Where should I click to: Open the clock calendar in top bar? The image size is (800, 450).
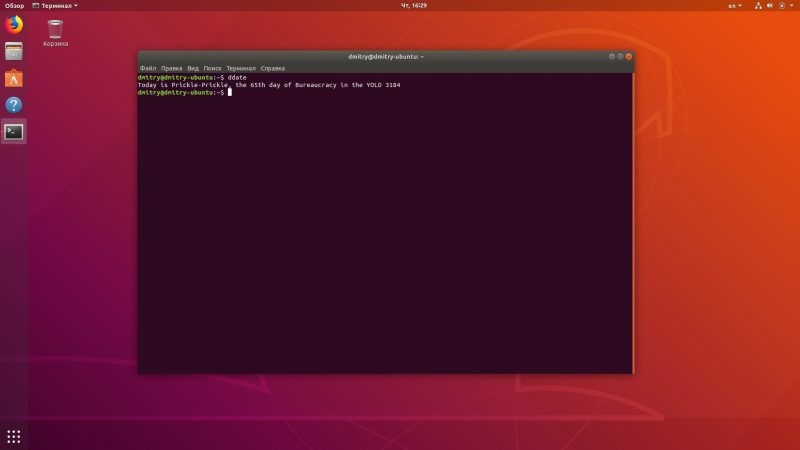coord(414,6)
